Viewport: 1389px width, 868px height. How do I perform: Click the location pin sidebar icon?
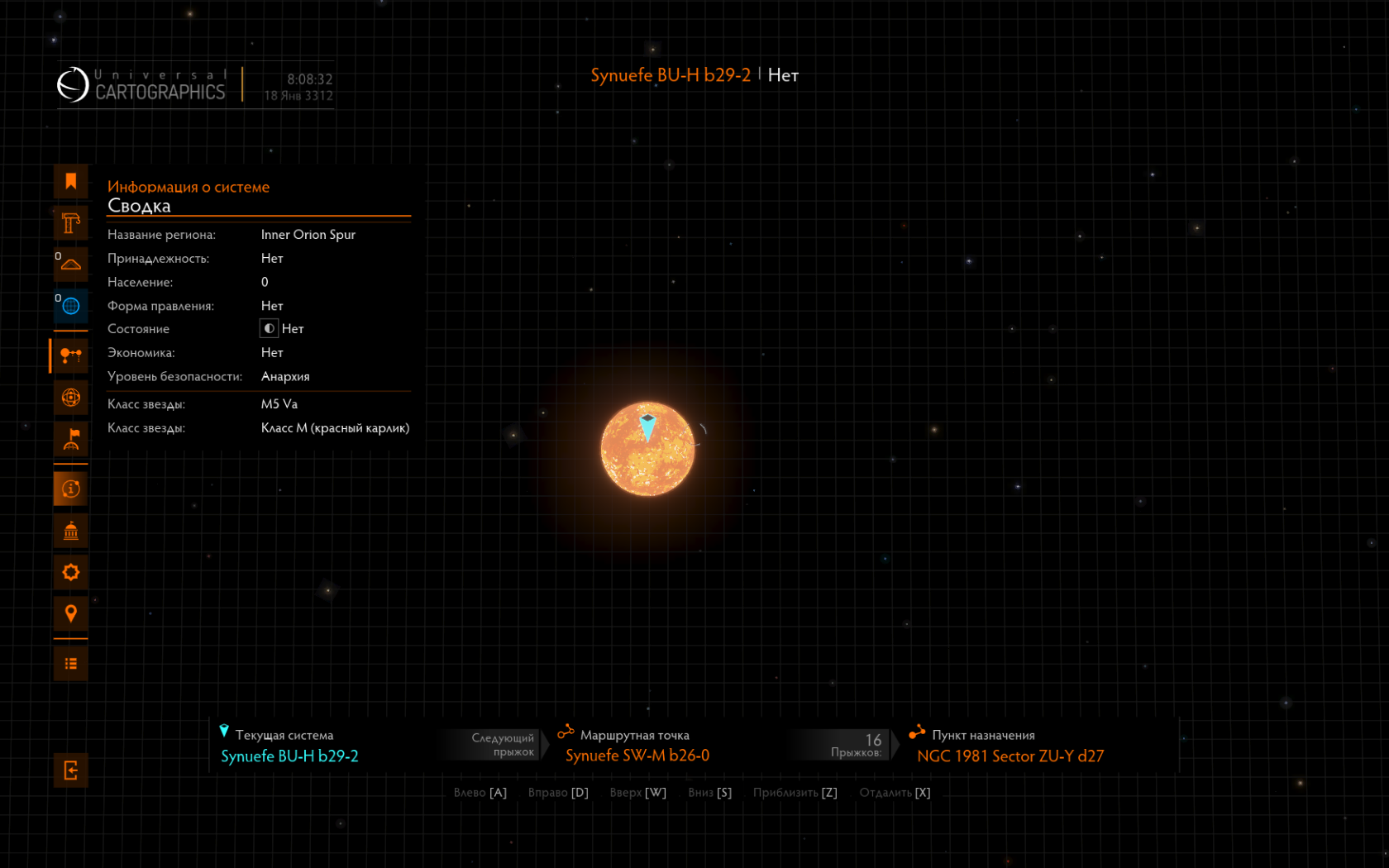coord(71,613)
